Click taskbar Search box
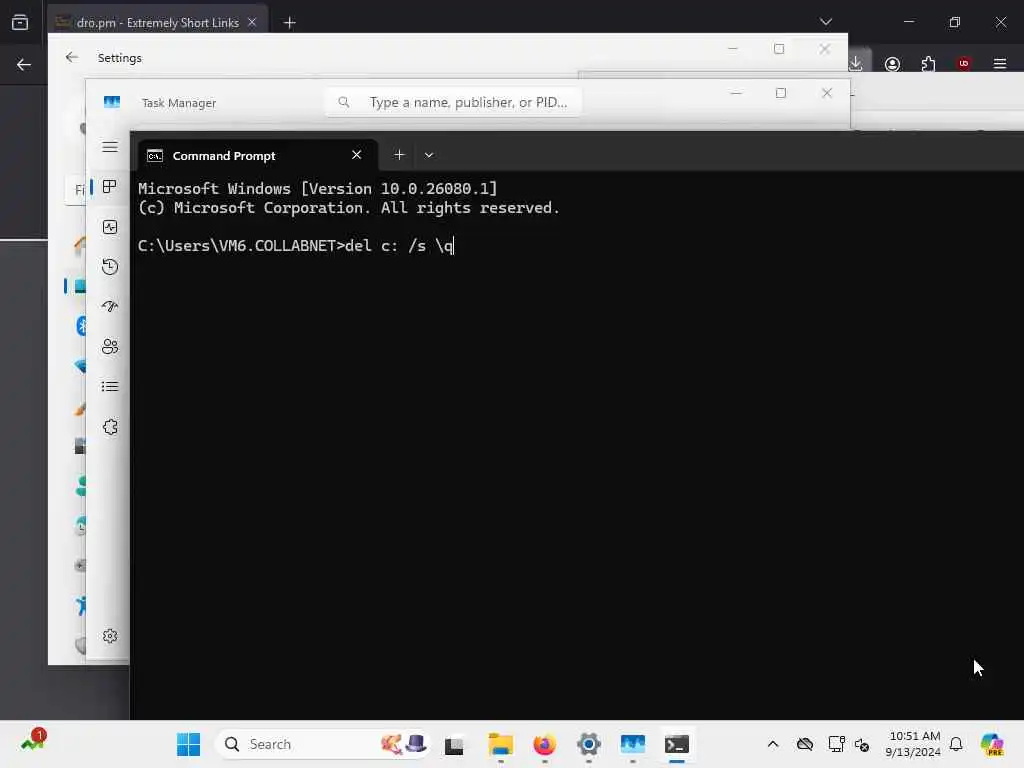 pyautogui.click(x=323, y=744)
